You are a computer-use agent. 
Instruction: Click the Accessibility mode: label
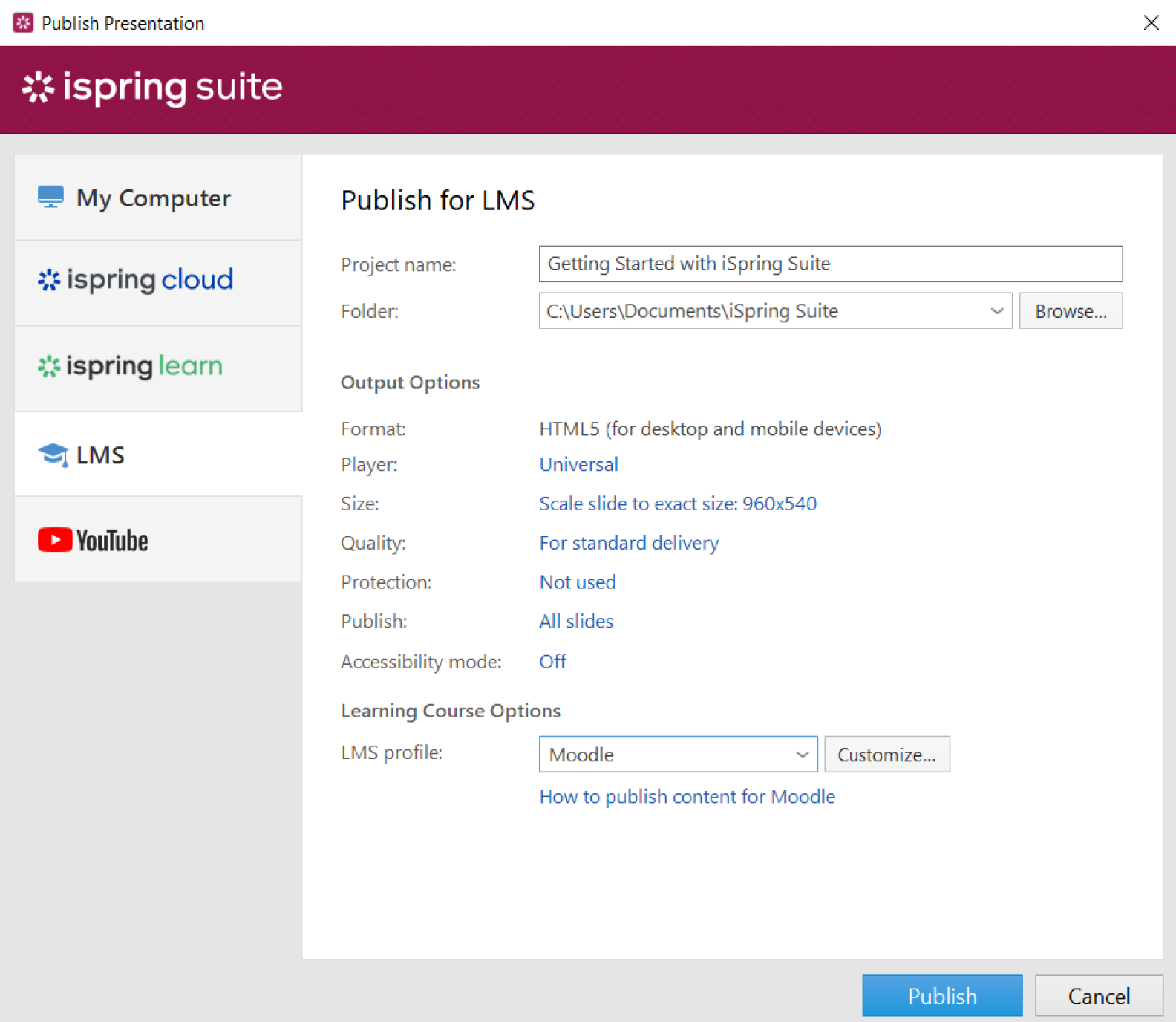point(421,662)
